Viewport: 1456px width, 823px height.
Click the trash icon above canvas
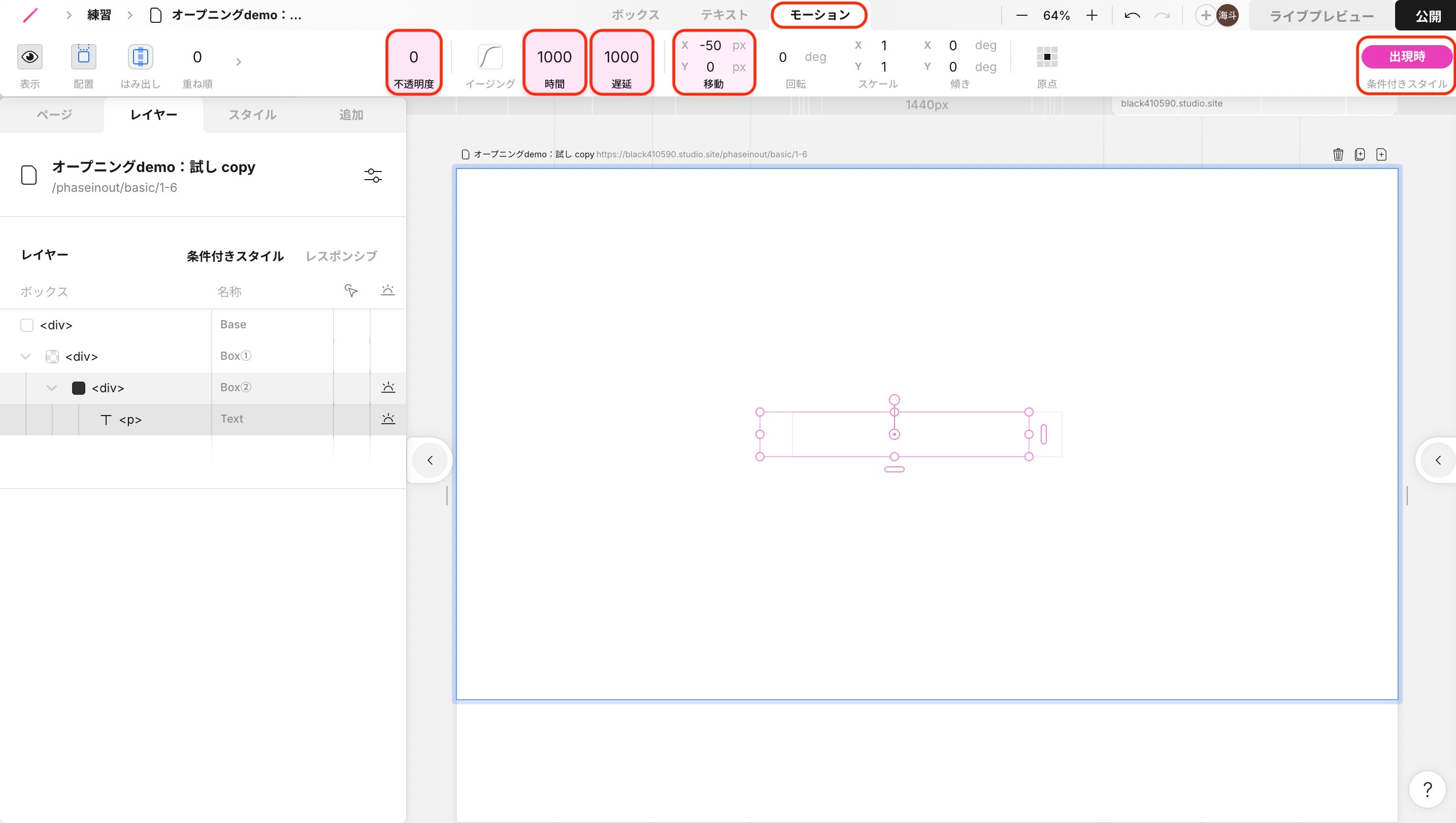(1338, 154)
